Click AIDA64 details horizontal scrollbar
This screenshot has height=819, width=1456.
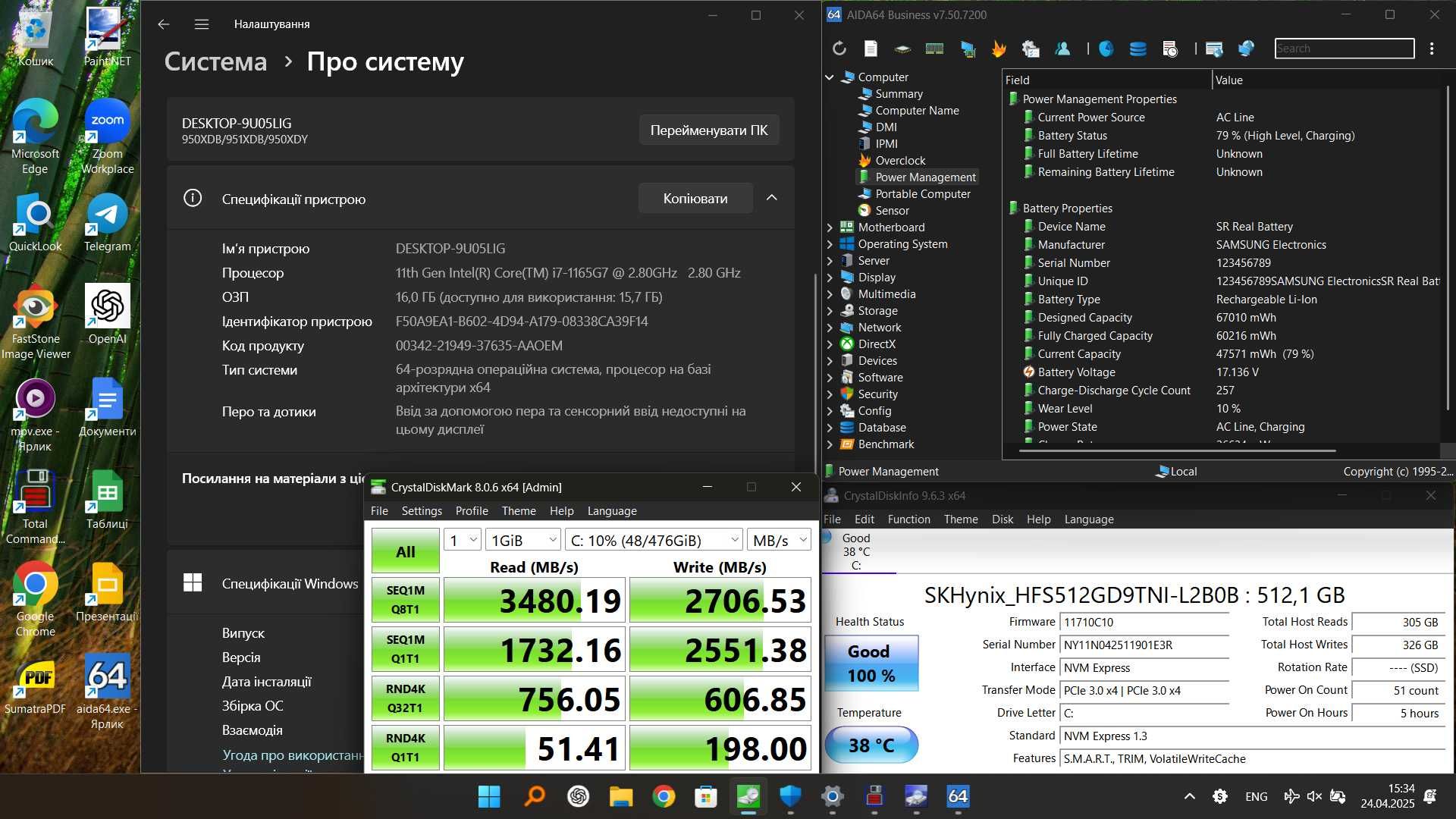coord(1177,451)
